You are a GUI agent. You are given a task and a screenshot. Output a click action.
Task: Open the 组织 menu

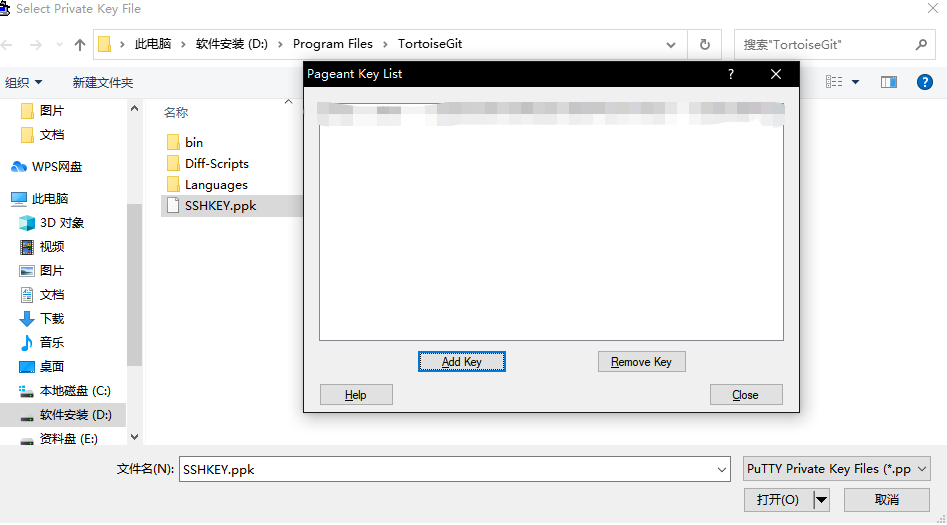point(24,82)
